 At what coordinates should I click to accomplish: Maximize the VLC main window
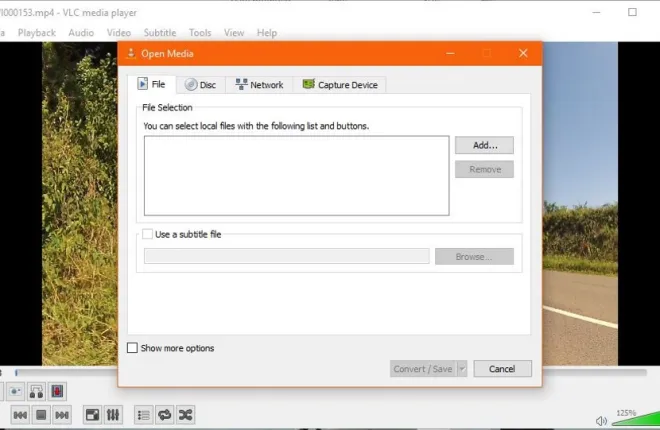pyautogui.click(x=632, y=12)
